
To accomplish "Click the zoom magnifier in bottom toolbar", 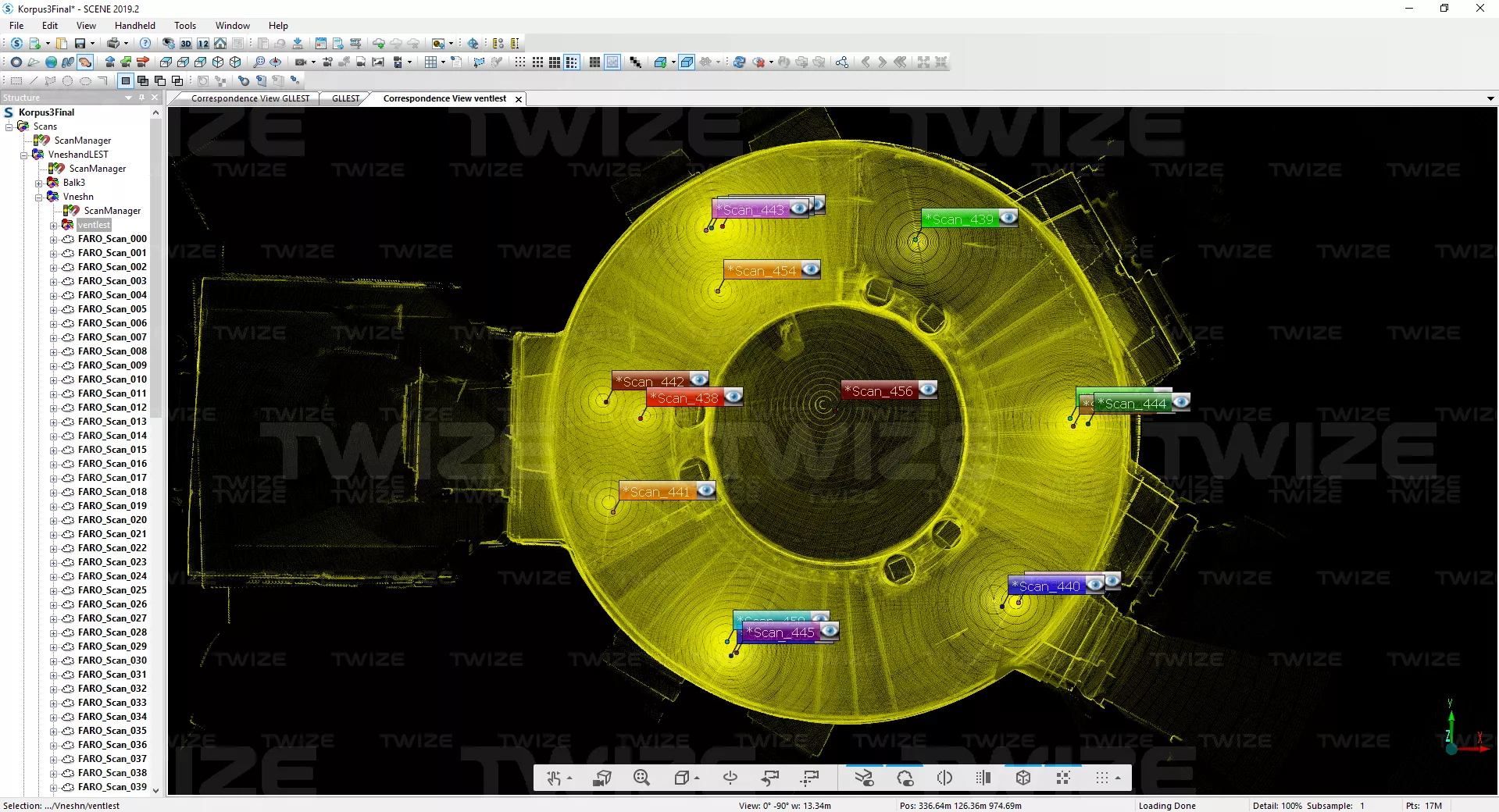I will point(641,778).
